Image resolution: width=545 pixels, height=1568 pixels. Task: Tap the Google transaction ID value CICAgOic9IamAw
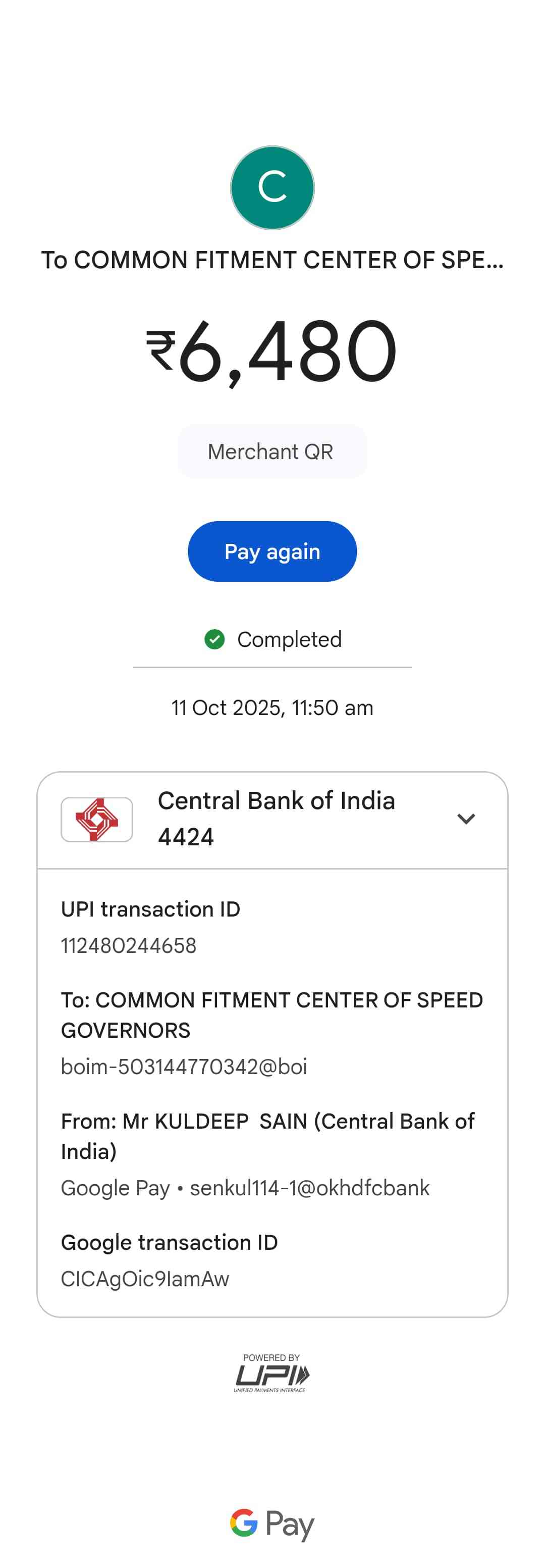[x=145, y=1279]
